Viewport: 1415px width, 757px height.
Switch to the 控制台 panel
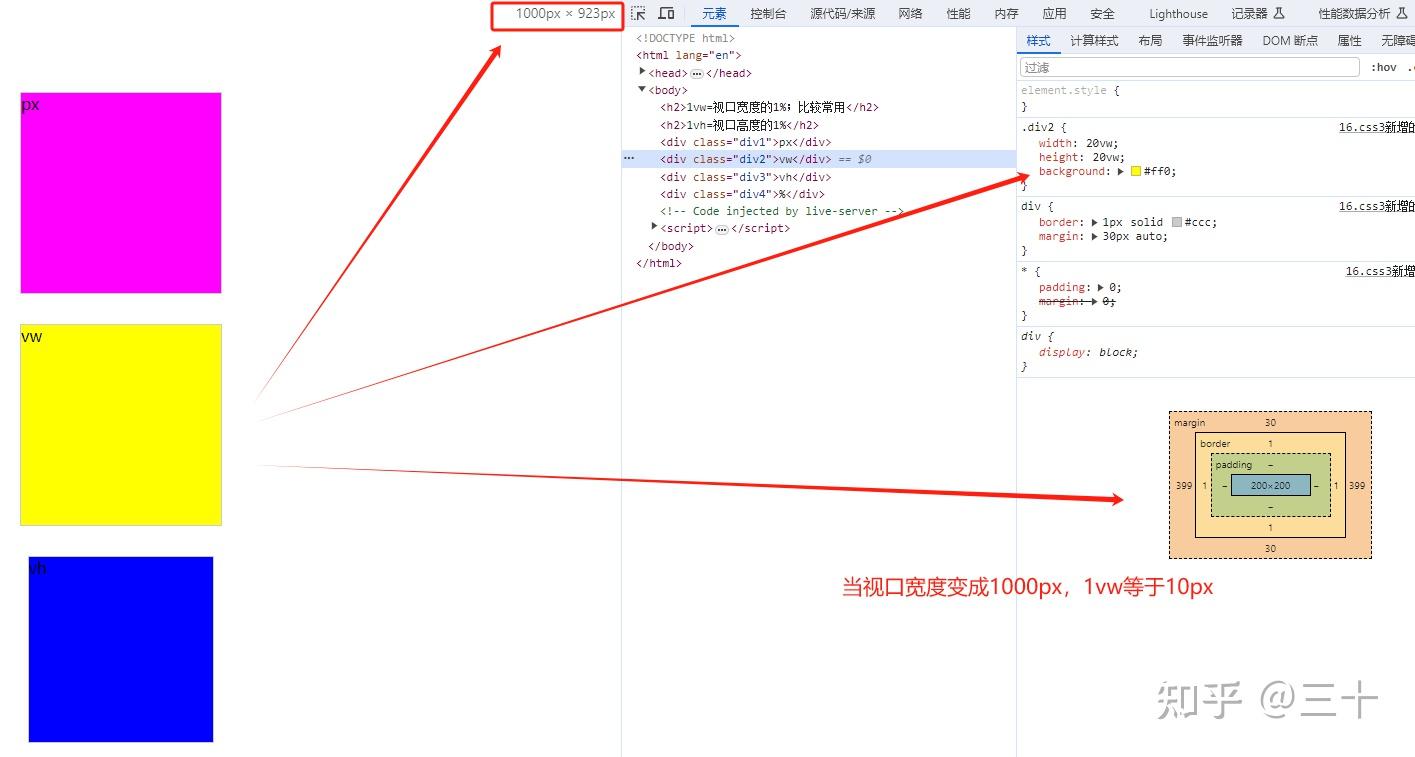click(767, 13)
